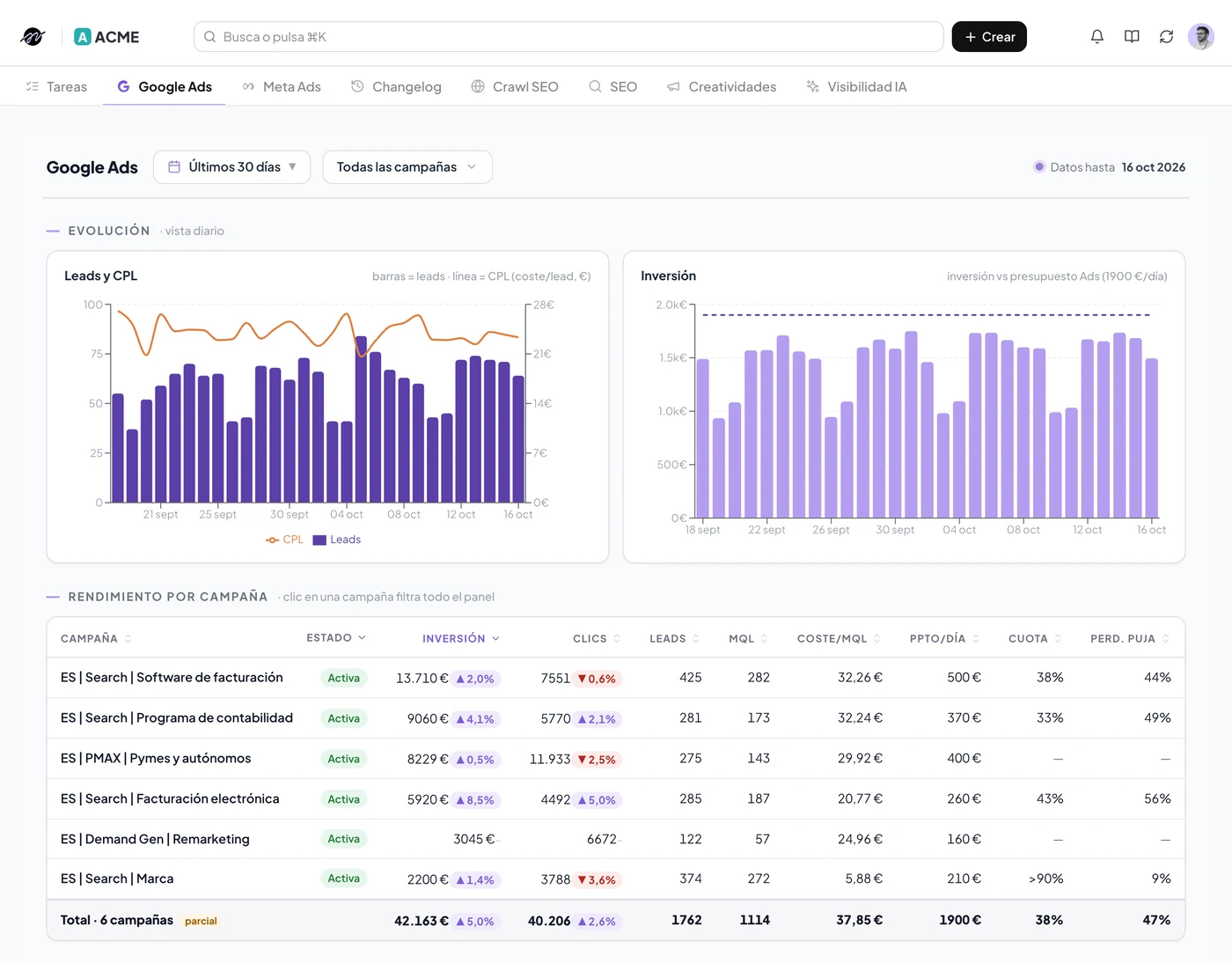Open the Visibilidad IA tab
1232x963 pixels.
tap(856, 86)
